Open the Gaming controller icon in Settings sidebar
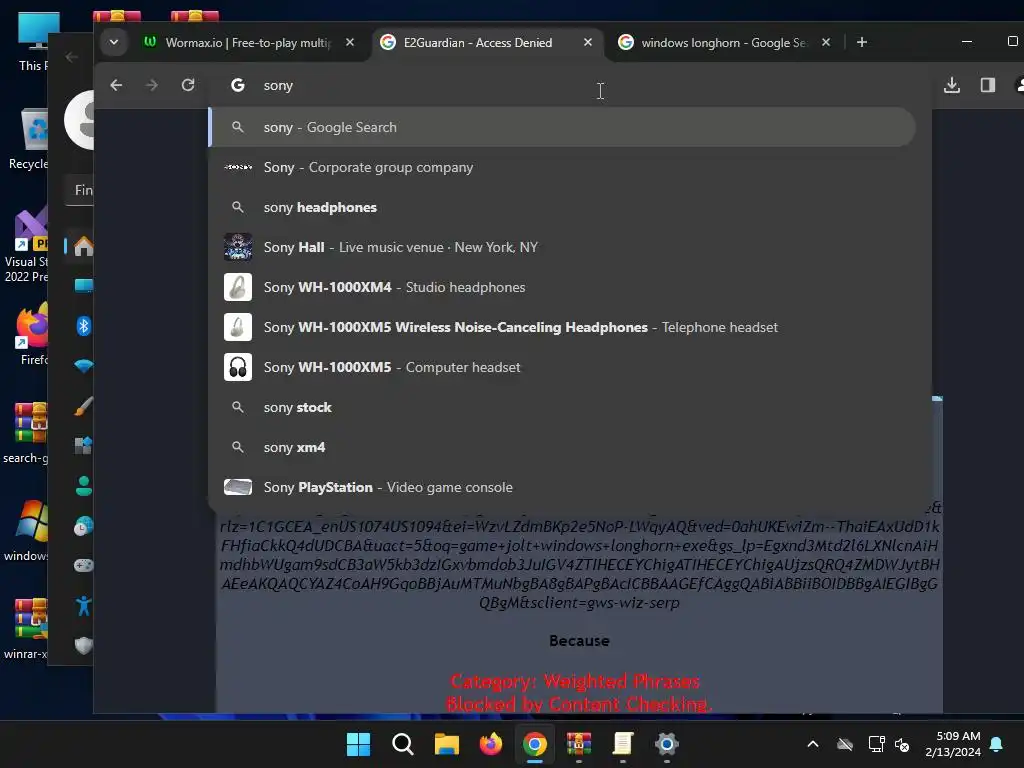 (x=84, y=566)
